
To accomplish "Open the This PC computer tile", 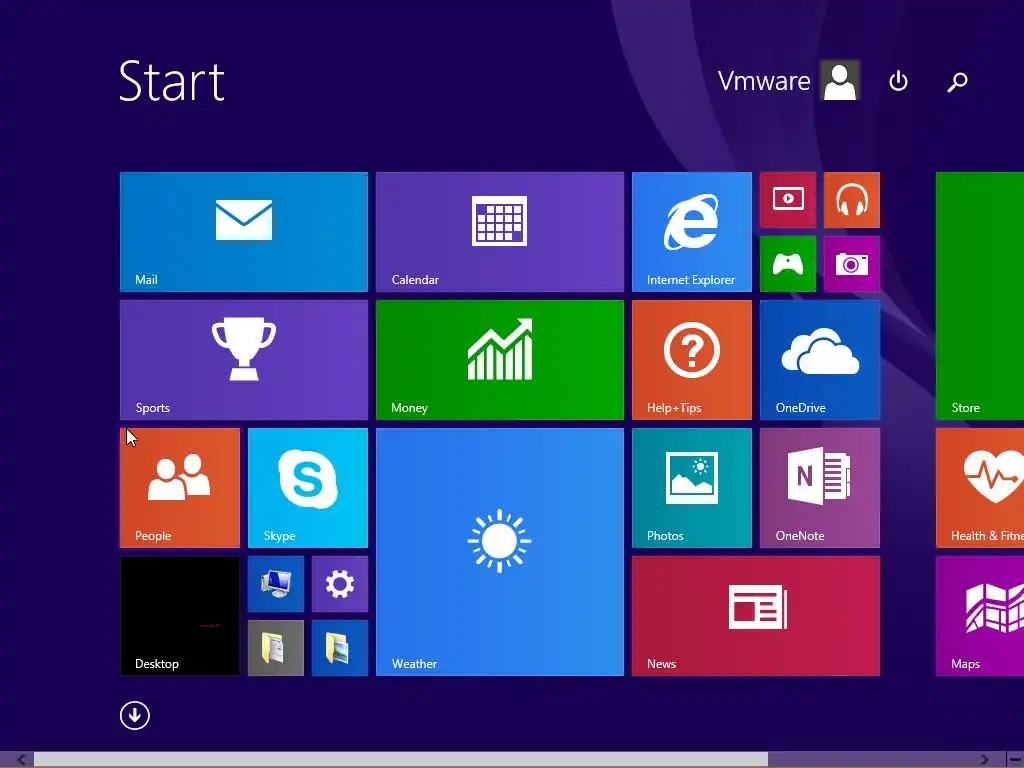I will (x=276, y=584).
